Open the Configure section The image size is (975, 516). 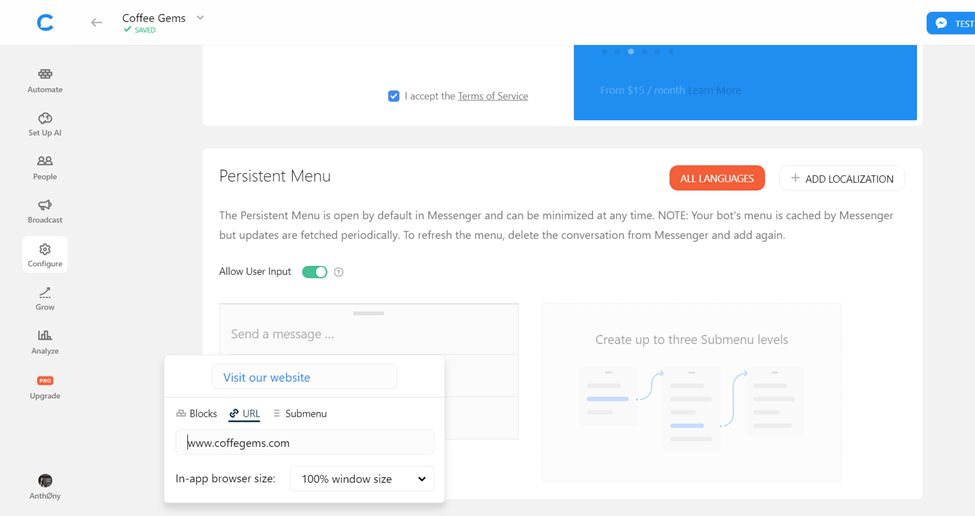[45, 255]
